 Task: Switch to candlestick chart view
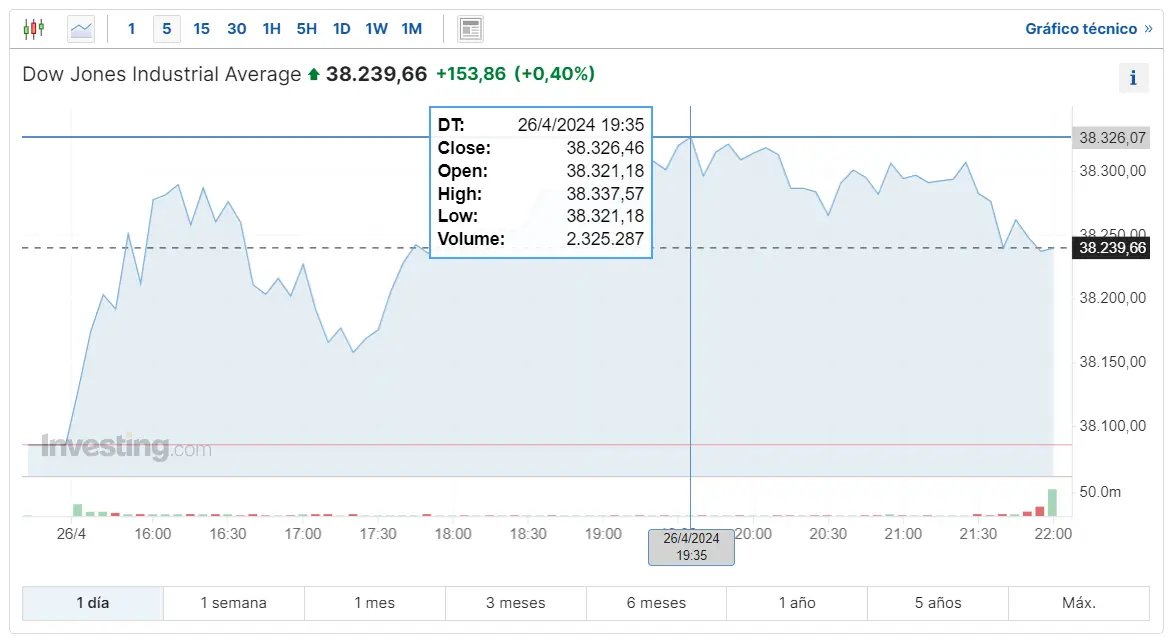[33, 28]
